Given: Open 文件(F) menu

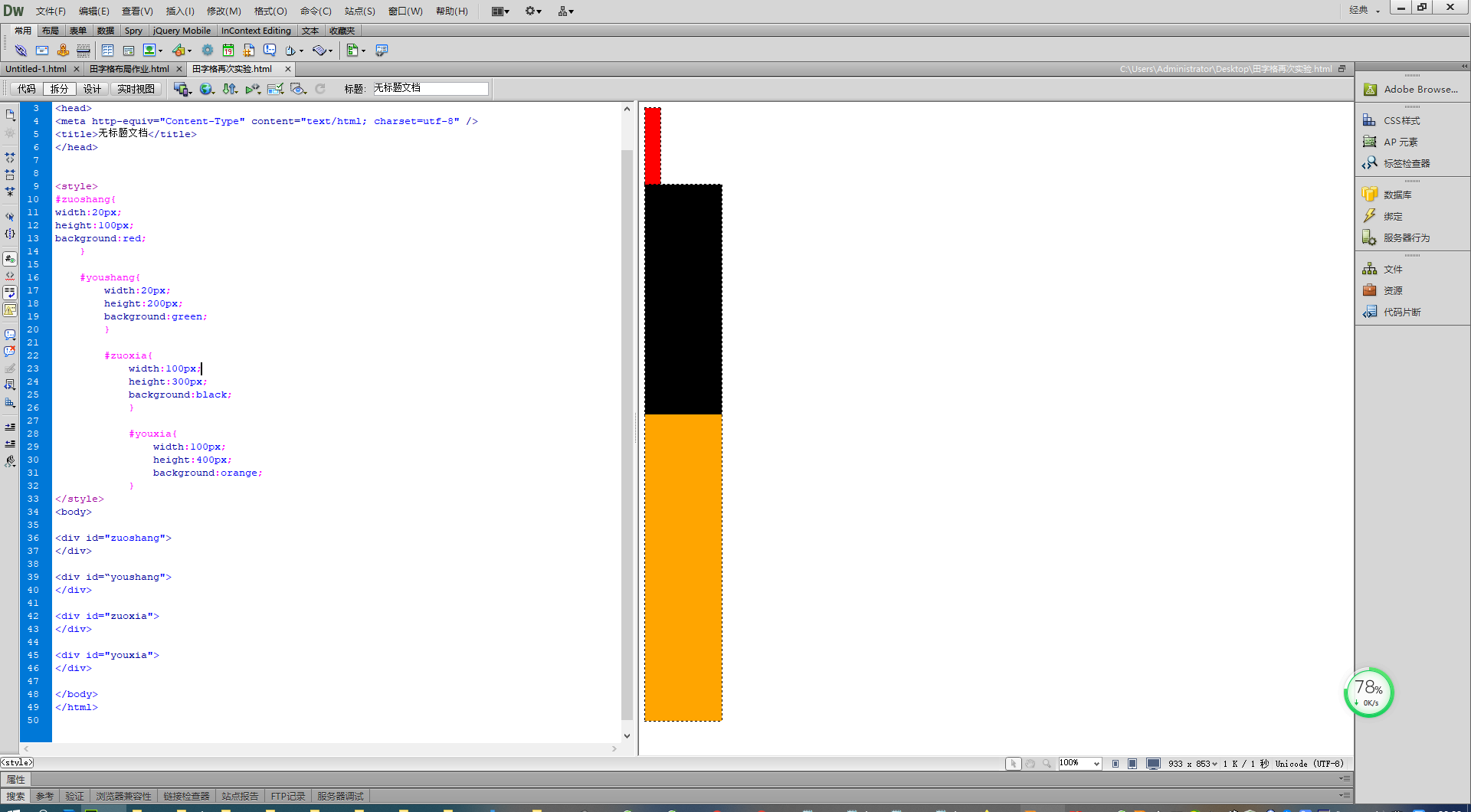Looking at the screenshot, I should tap(51, 11).
